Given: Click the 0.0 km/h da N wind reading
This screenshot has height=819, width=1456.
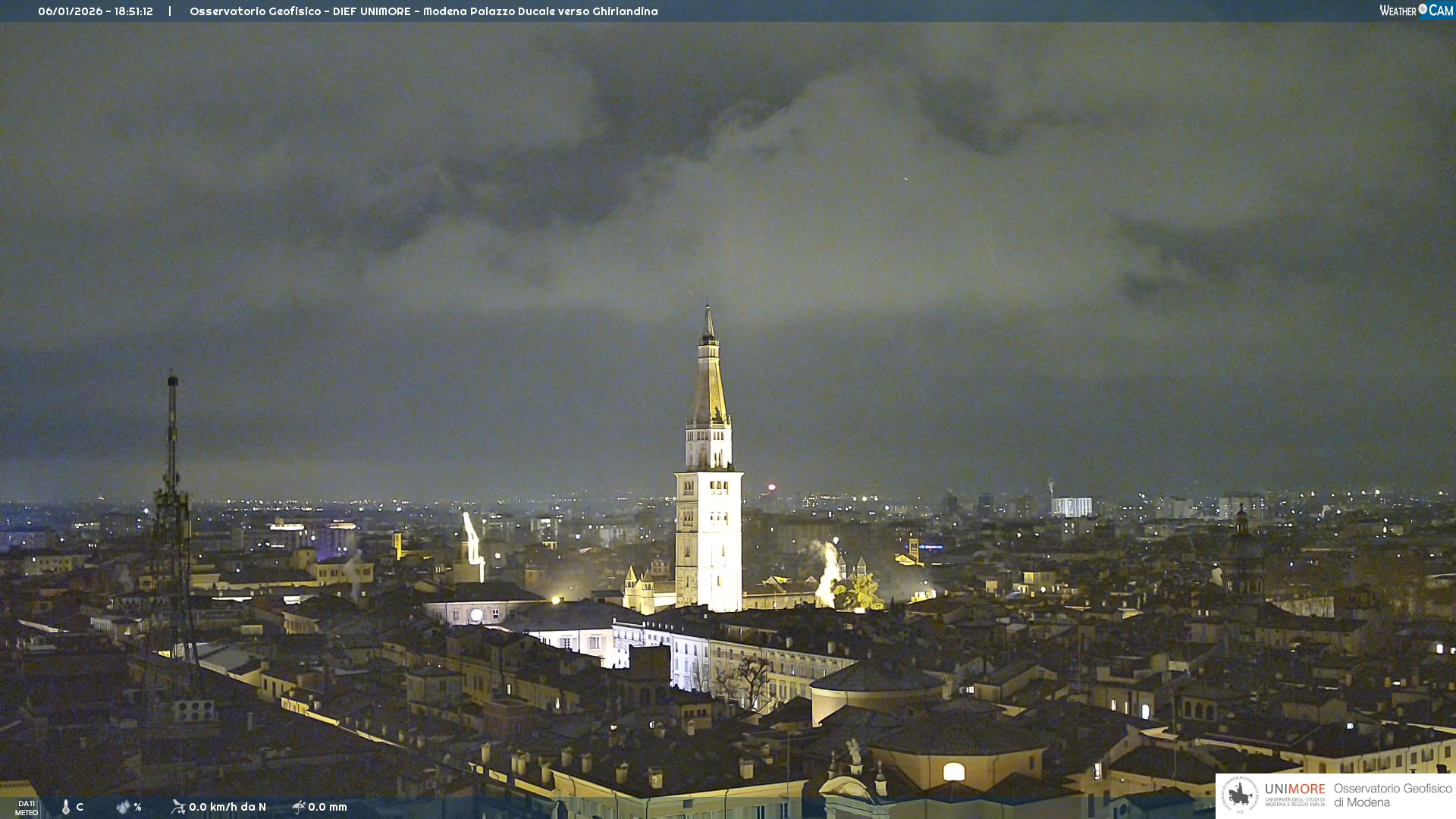Looking at the screenshot, I should pyautogui.click(x=227, y=807).
